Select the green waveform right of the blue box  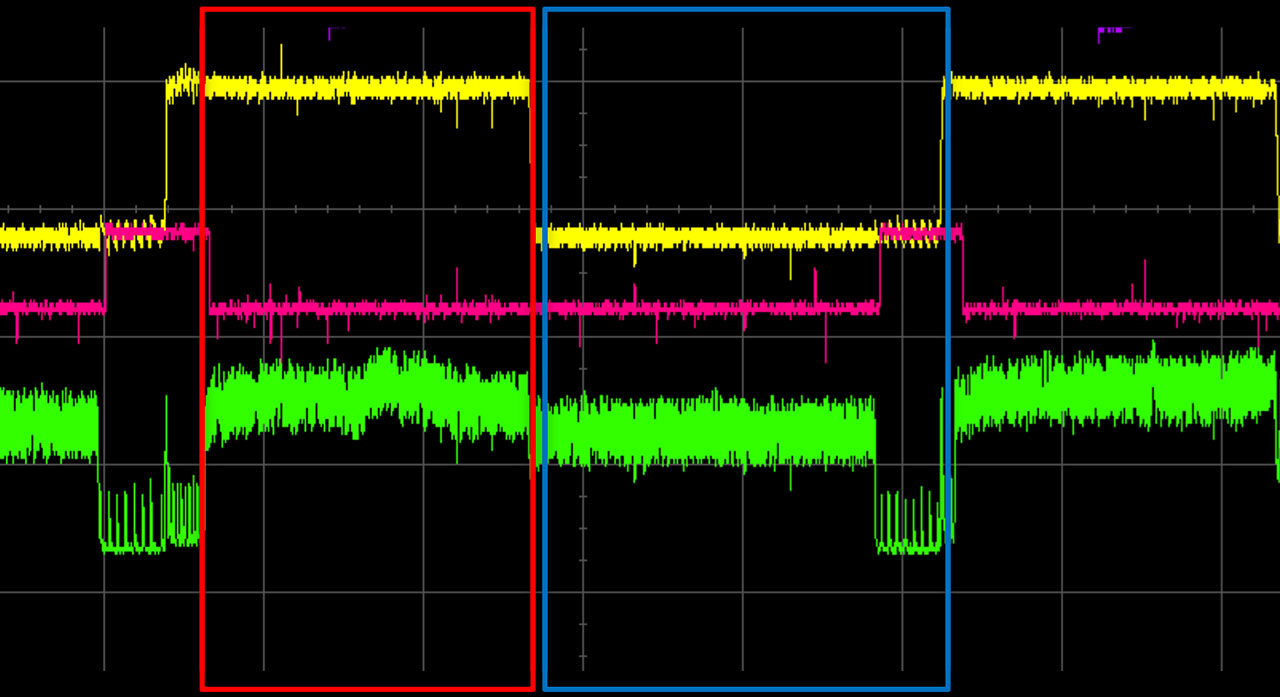coord(1110,390)
